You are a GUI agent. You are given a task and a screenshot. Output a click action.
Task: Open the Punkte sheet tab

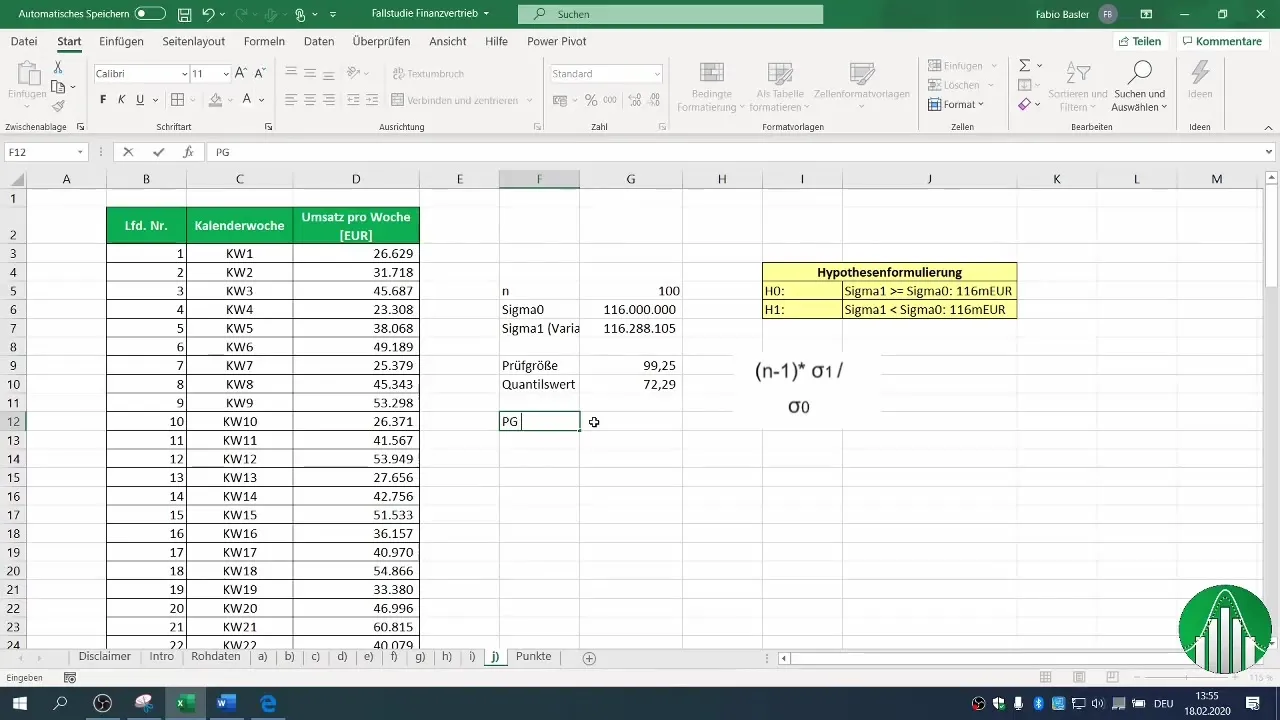[x=533, y=657]
